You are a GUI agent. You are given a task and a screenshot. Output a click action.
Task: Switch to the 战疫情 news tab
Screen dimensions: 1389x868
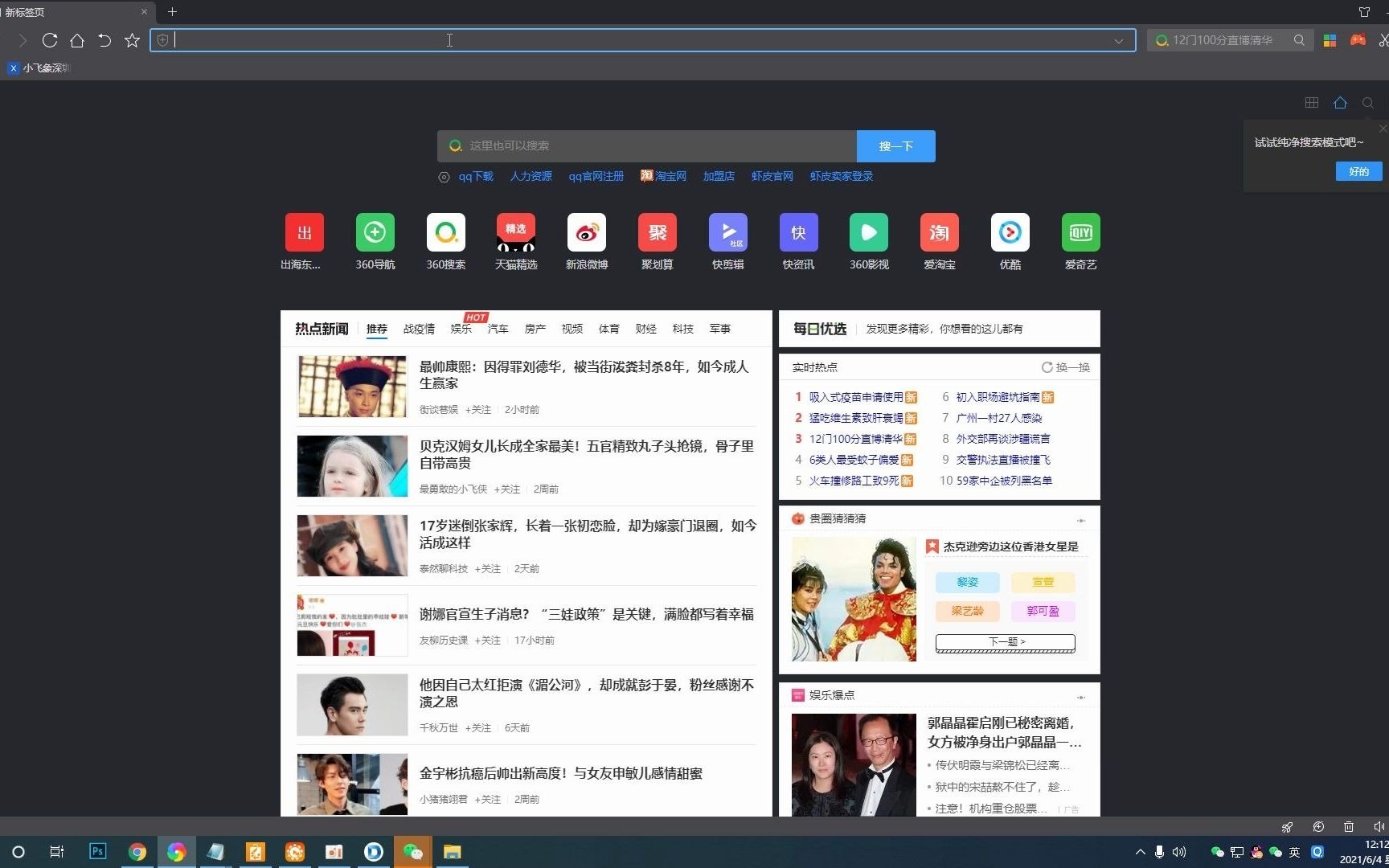419,329
